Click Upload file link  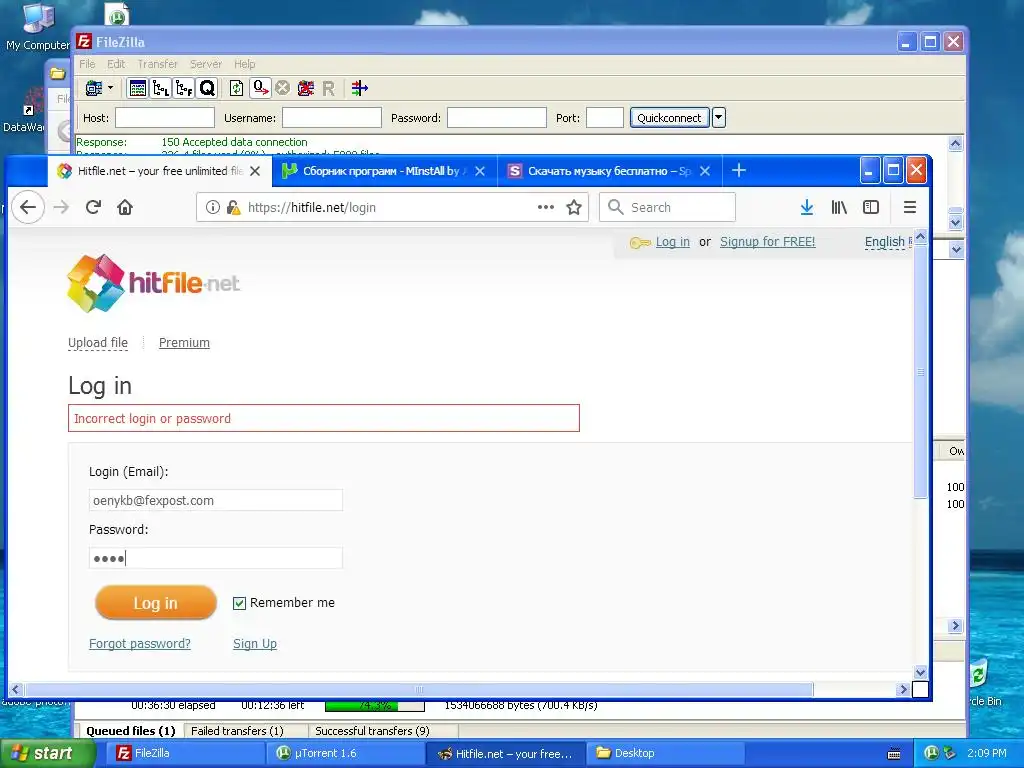click(98, 343)
